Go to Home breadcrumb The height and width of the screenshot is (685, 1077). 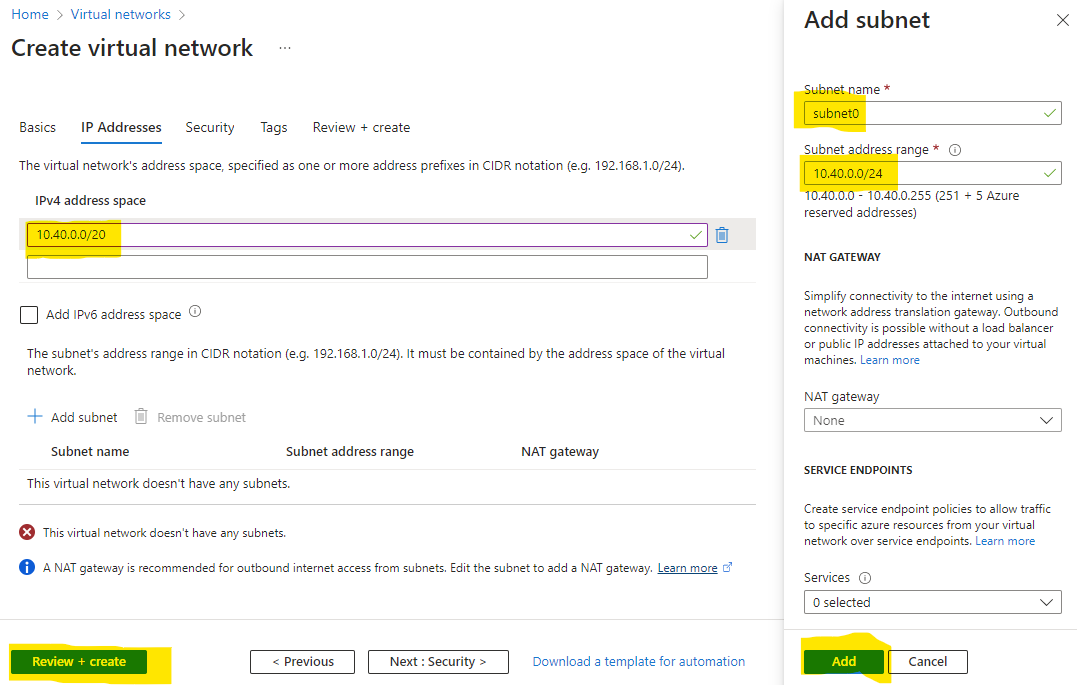(x=30, y=14)
